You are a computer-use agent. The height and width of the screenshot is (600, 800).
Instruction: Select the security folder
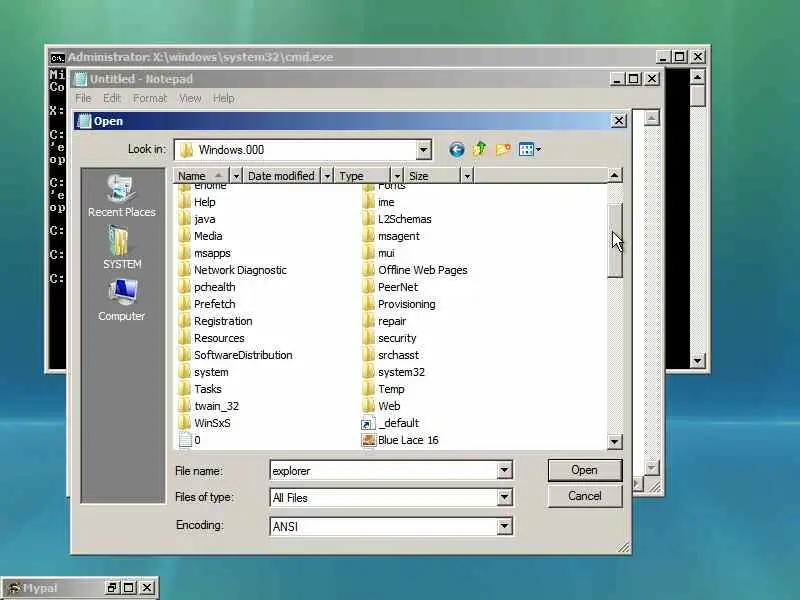(x=389, y=338)
